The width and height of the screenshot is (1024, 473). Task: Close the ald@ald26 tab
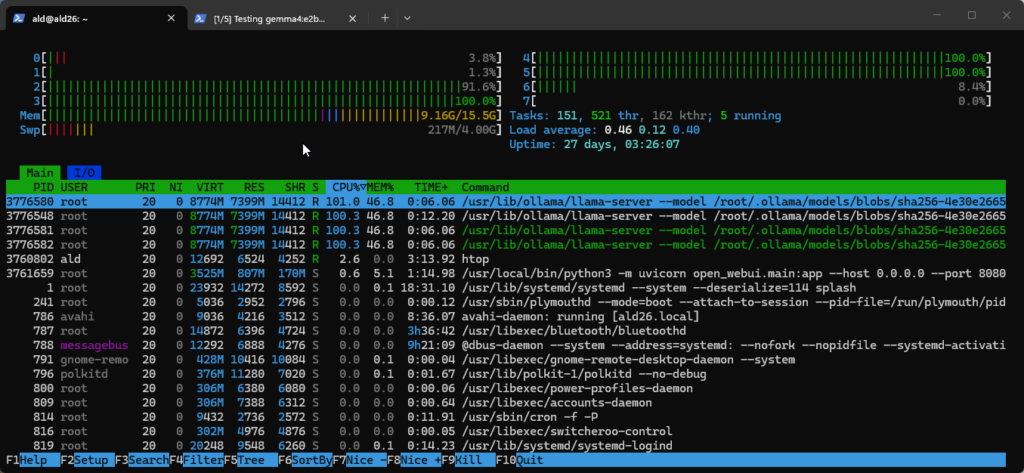[x=171, y=18]
